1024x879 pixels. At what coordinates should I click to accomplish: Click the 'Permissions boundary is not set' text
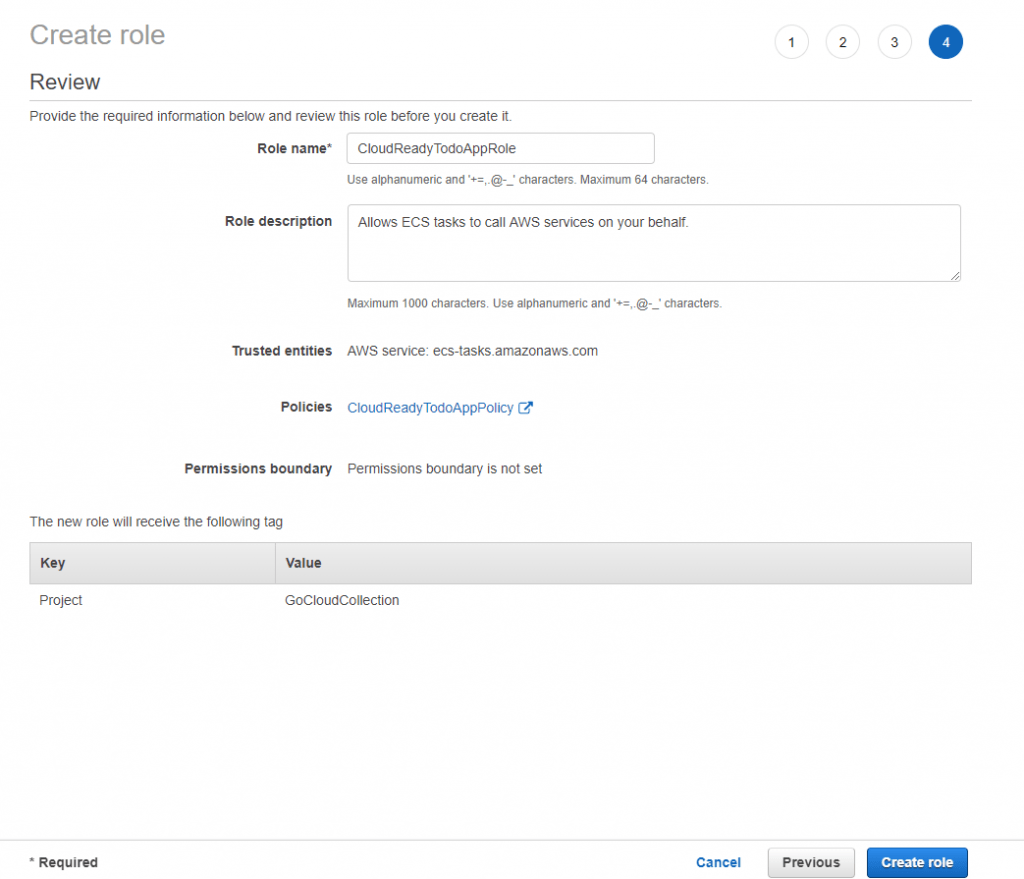(x=444, y=468)
